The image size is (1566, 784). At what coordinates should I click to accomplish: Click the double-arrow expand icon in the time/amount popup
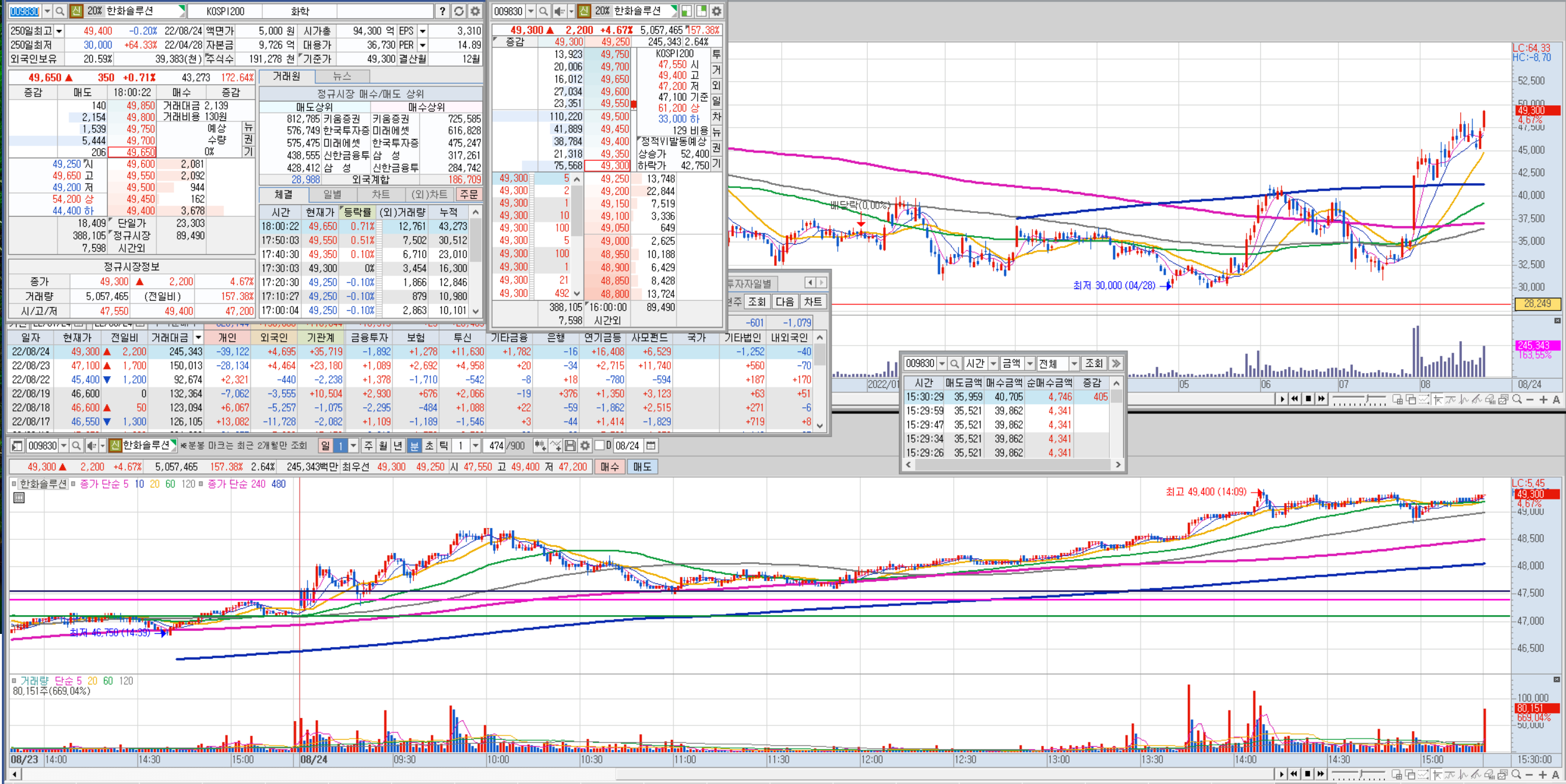[1116, 364]
